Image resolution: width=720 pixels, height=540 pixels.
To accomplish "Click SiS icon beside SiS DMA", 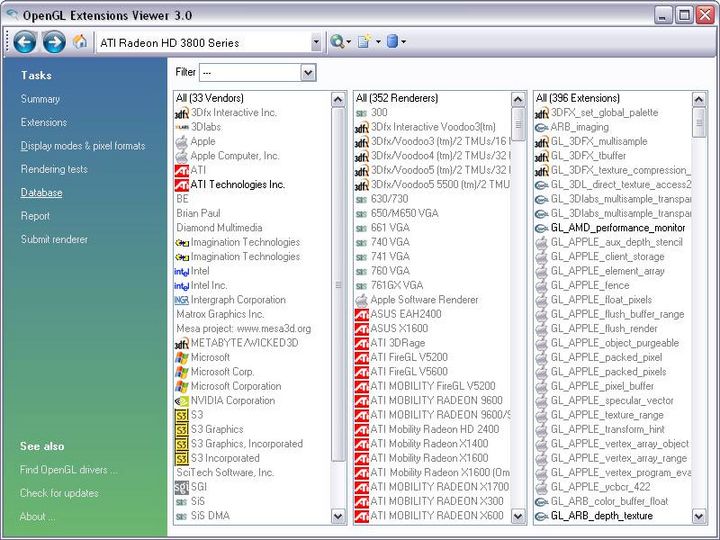I will point(182,516).
